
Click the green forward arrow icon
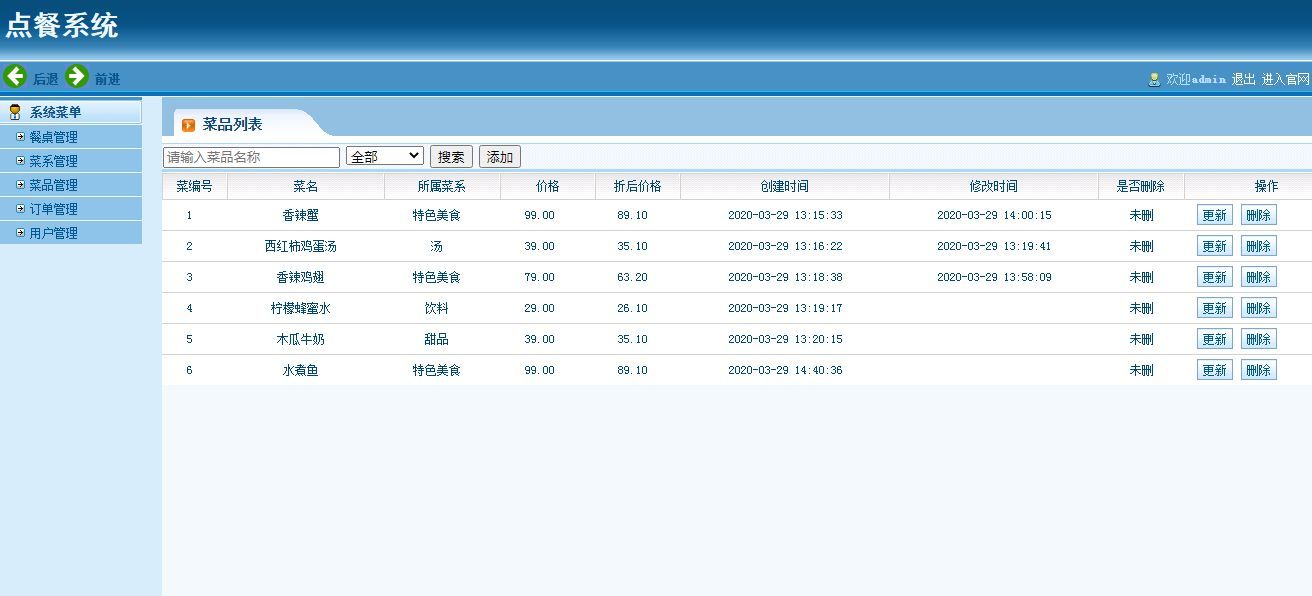77,76
